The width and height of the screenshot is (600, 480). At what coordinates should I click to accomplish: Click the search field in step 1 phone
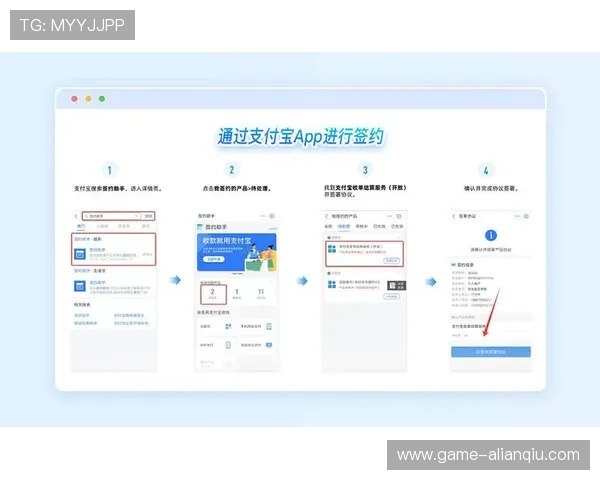coord(111,216)
